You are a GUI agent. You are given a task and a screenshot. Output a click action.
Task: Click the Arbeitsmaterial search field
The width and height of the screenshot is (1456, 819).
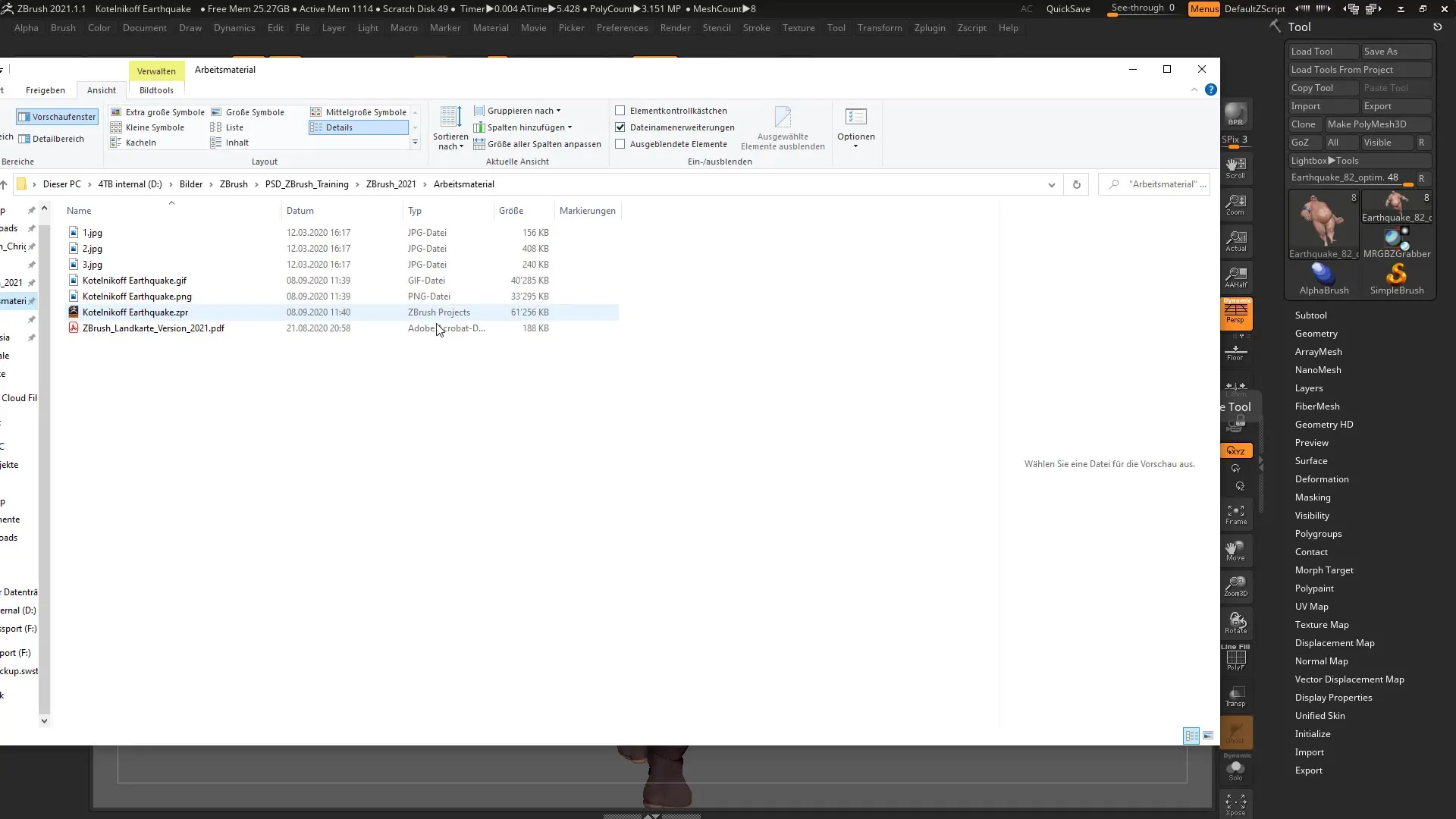click(x=1153, y=184)
